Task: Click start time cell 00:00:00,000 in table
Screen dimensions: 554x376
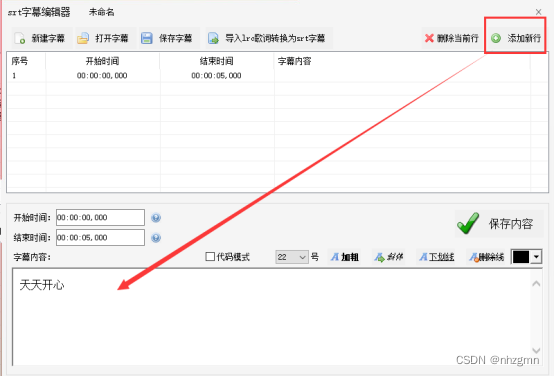Action: pyautogui.click(x=102, y=76)
